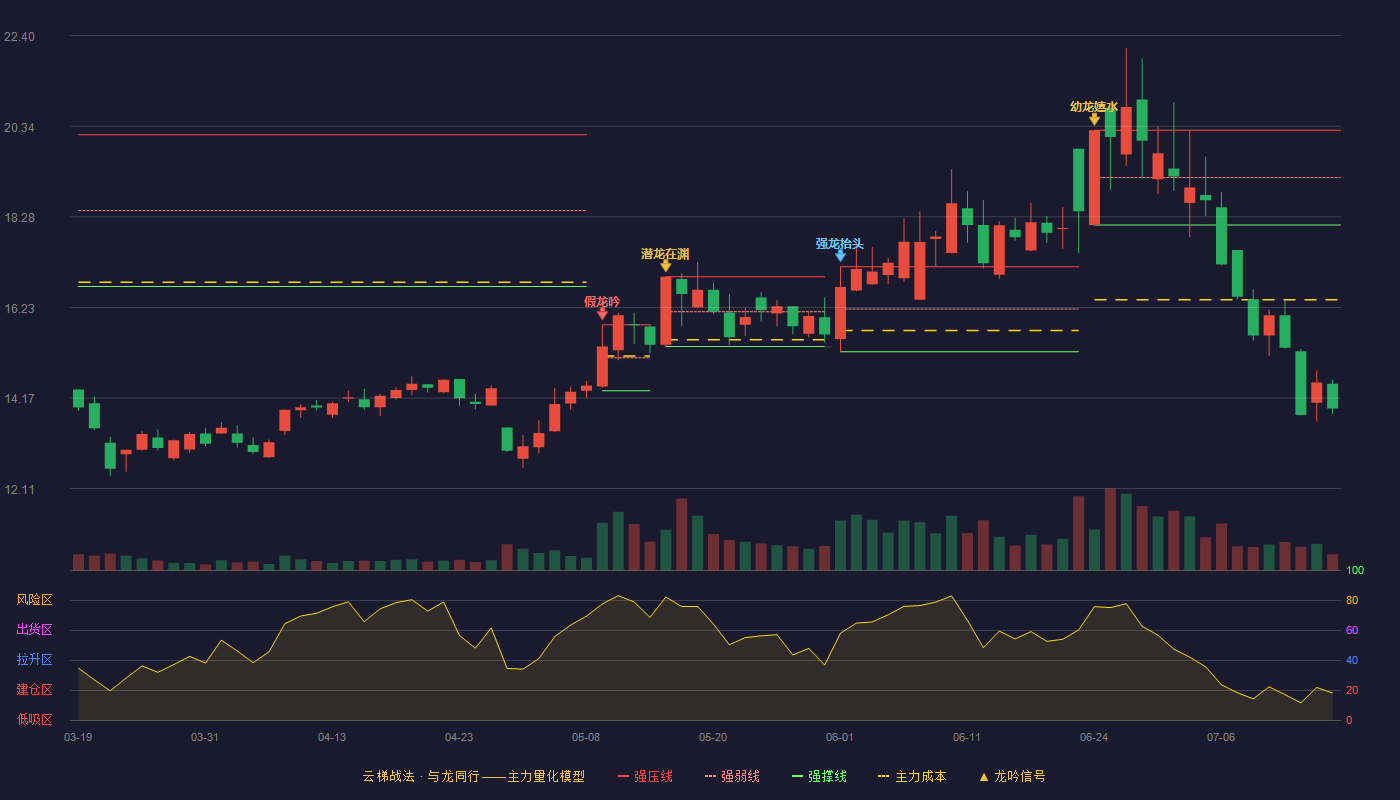The height and width of the screenshot is (800, 1400).
Task: Click the yellow arrow under 潜龙在渊 signal
Action: tap(666, 266)
